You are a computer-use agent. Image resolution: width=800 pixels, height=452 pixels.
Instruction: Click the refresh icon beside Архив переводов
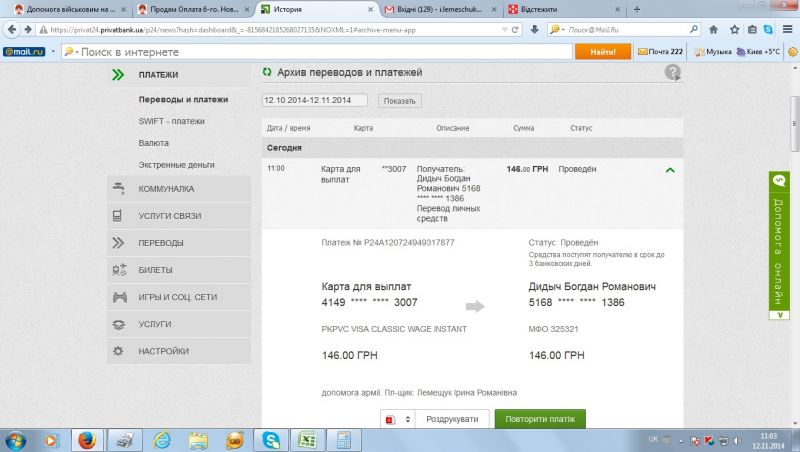tap(266, 73)
